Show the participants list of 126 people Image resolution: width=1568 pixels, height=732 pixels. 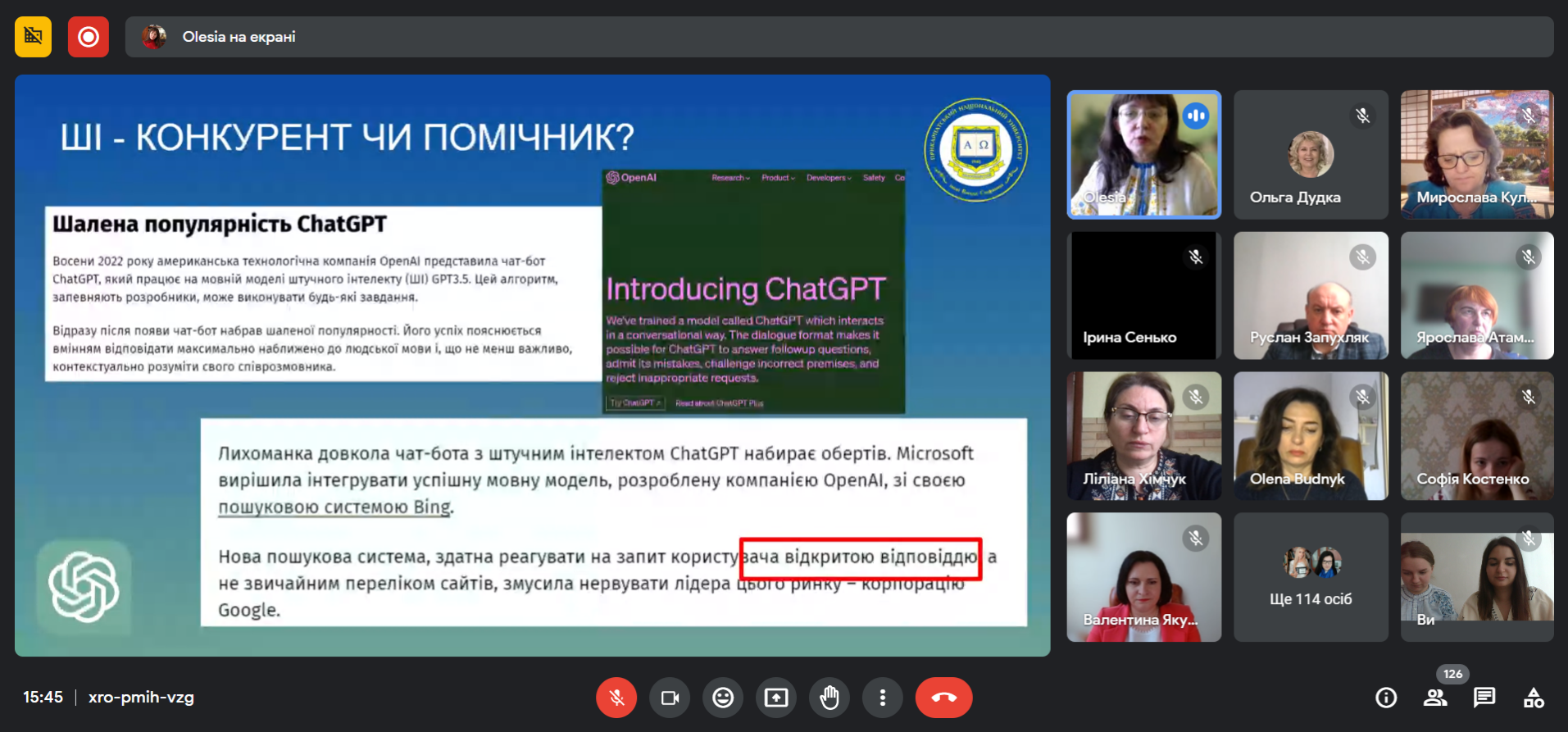point(1435,698)
